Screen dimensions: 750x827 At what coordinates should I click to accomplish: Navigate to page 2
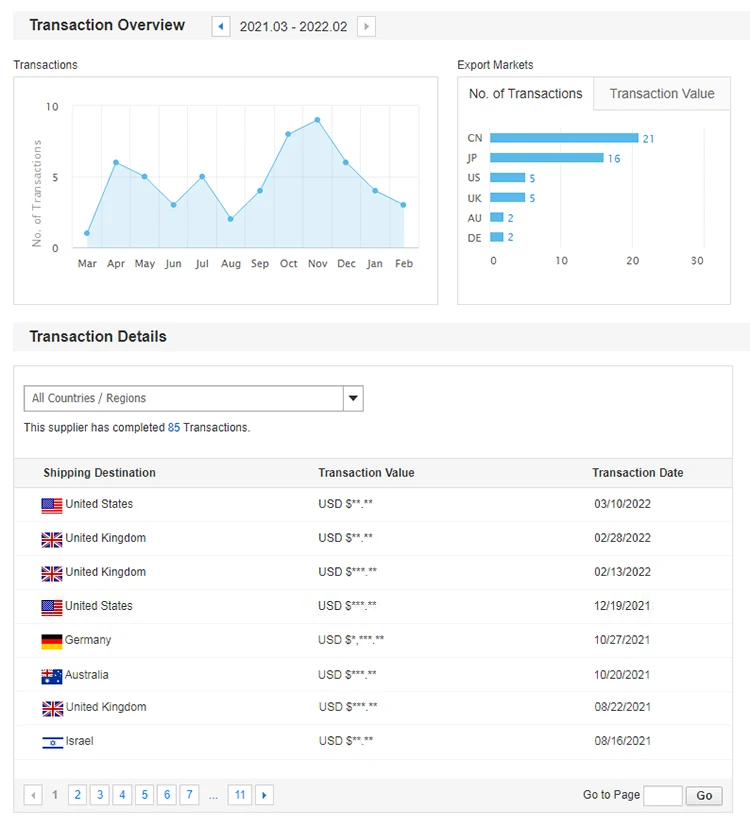(x=77, y=795)
